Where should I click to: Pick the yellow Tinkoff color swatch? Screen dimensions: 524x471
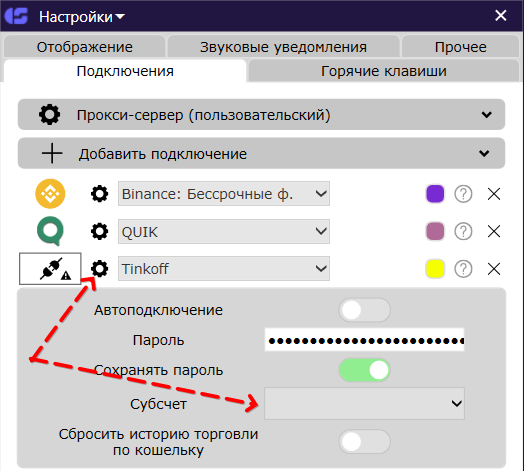click(x=435, y=269)
